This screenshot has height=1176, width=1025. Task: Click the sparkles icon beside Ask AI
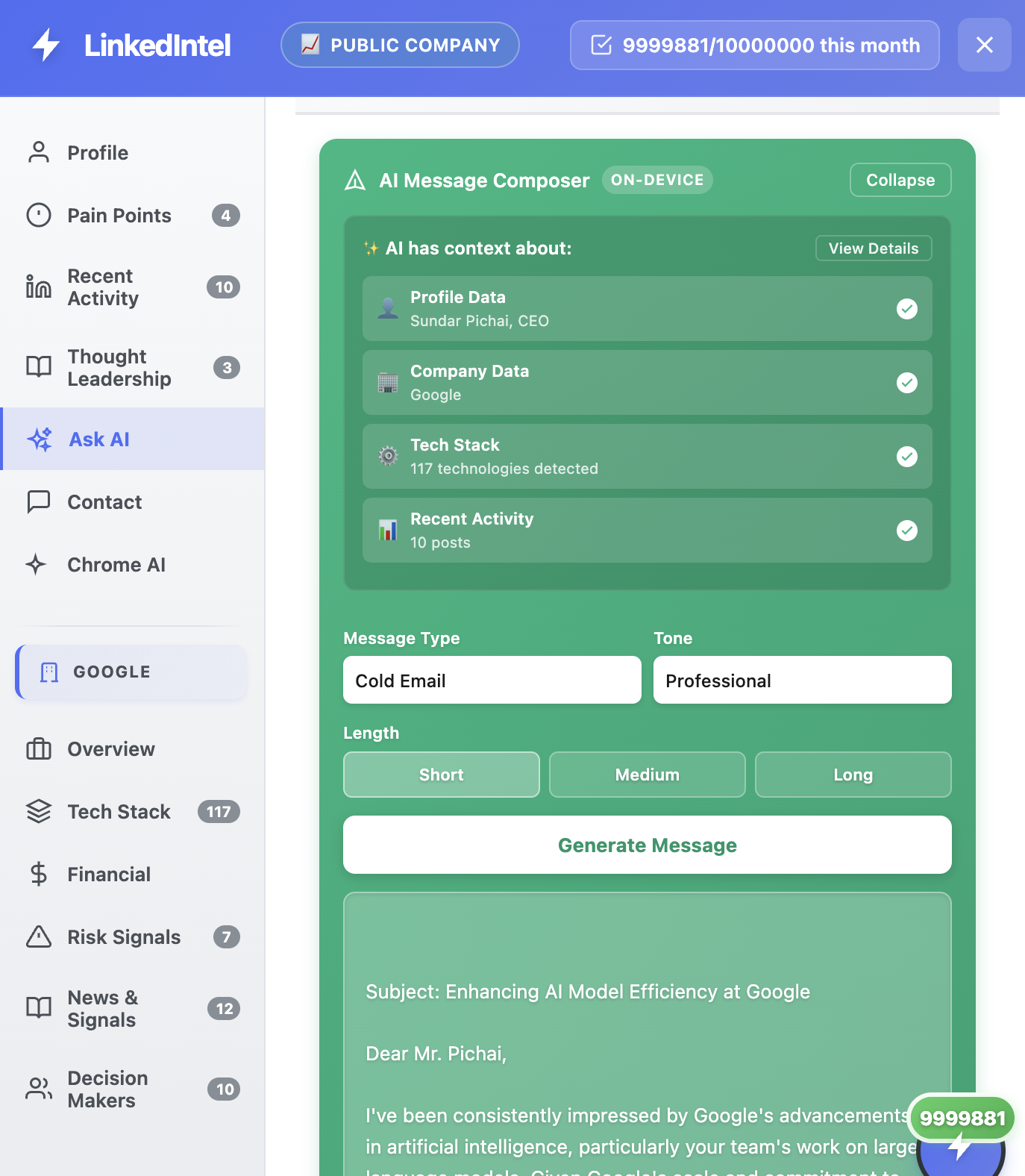40,439
